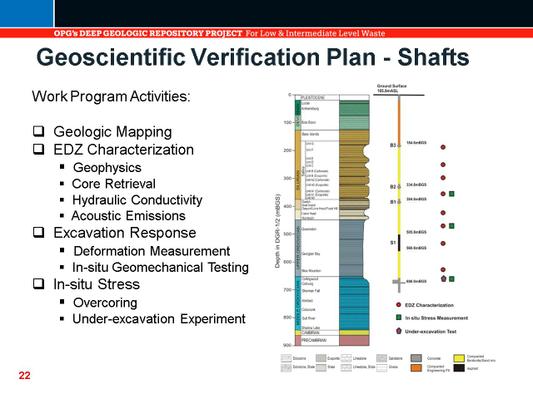Click the green stress square at shaft bottom
The width and height of the screenshot is (533, 399).
pyautogui.click(x=452, y=279)
